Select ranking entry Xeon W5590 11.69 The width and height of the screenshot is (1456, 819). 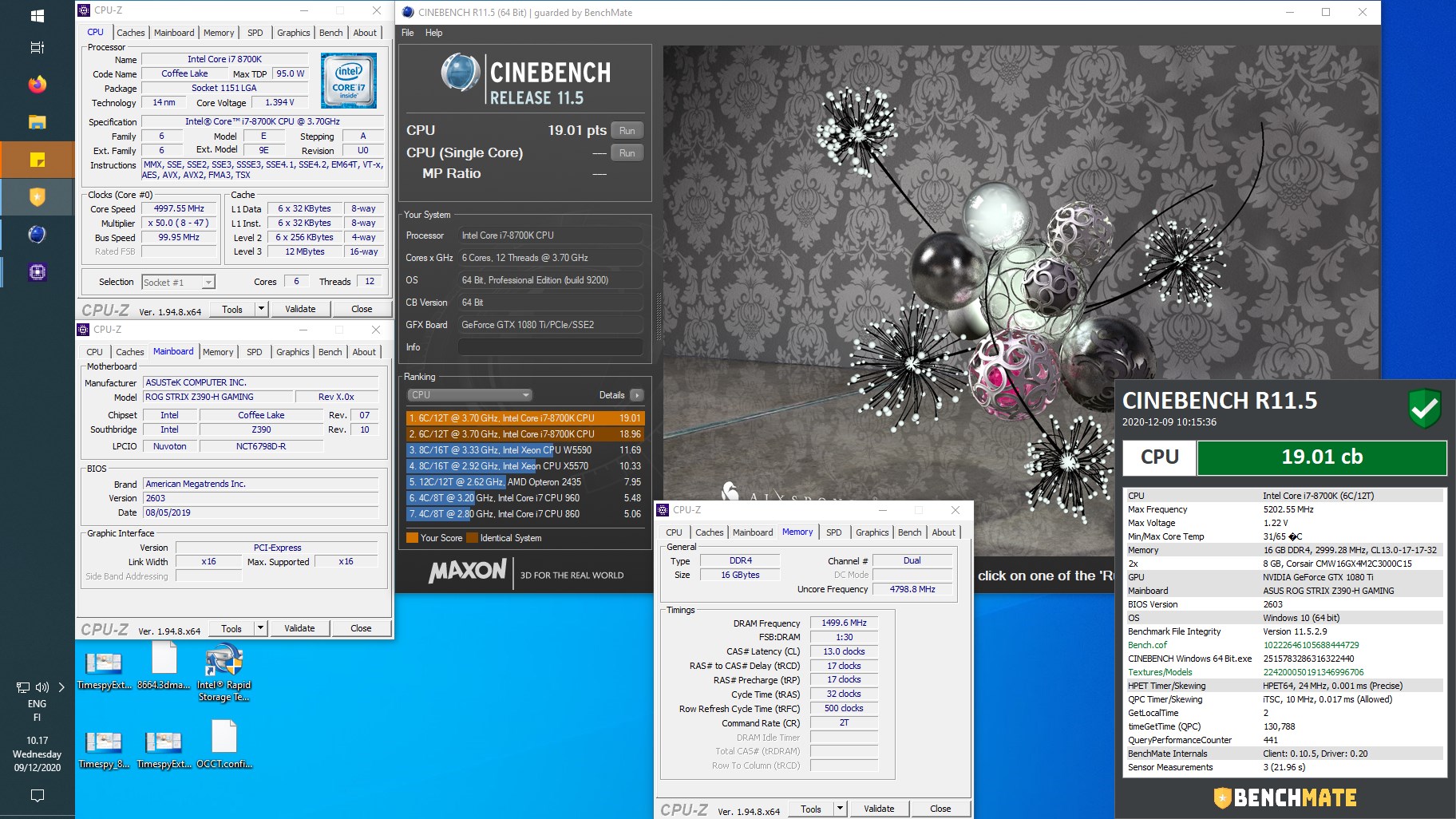(524, 450)
